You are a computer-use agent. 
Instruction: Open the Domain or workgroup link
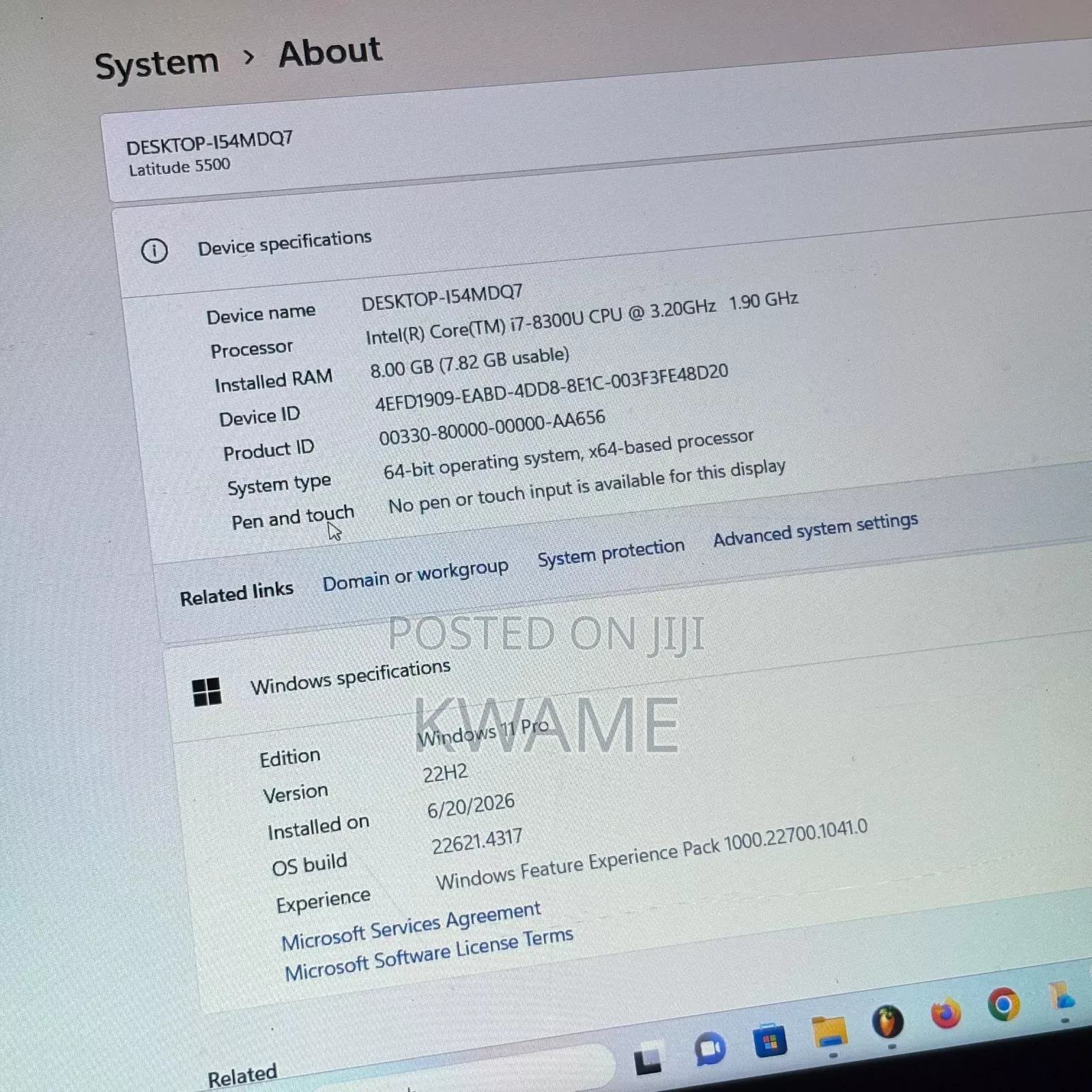415,575
